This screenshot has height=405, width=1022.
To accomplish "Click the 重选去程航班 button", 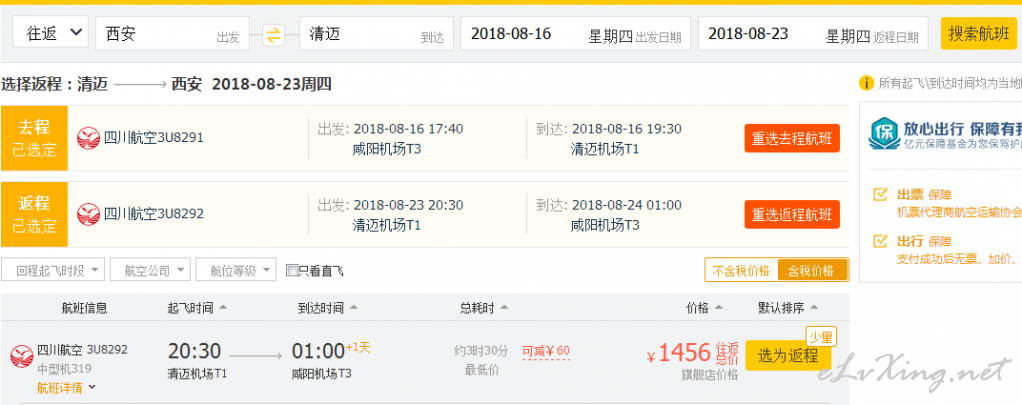I will pyautogui.click(x=792, y=139).
